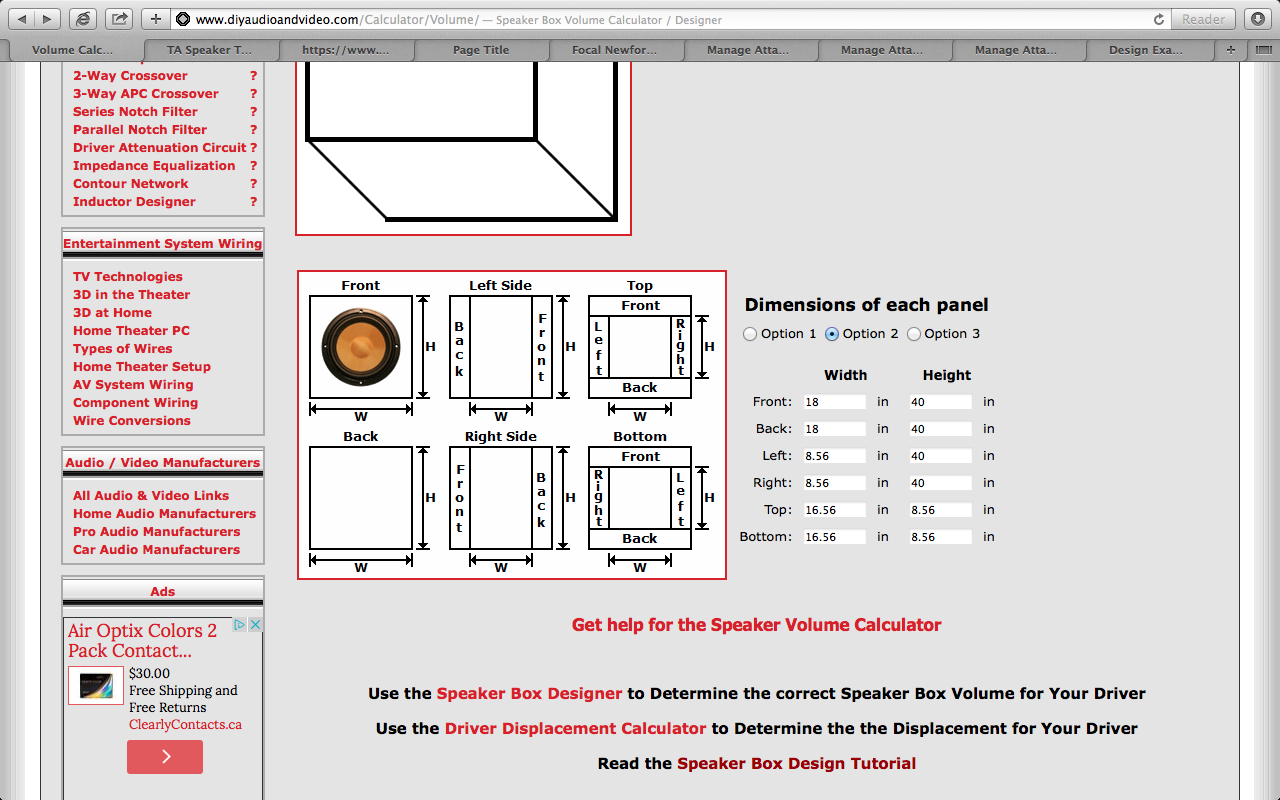1280x800 pixels.
Task: Open All Audio & Video Links
Action: [151, 496]
